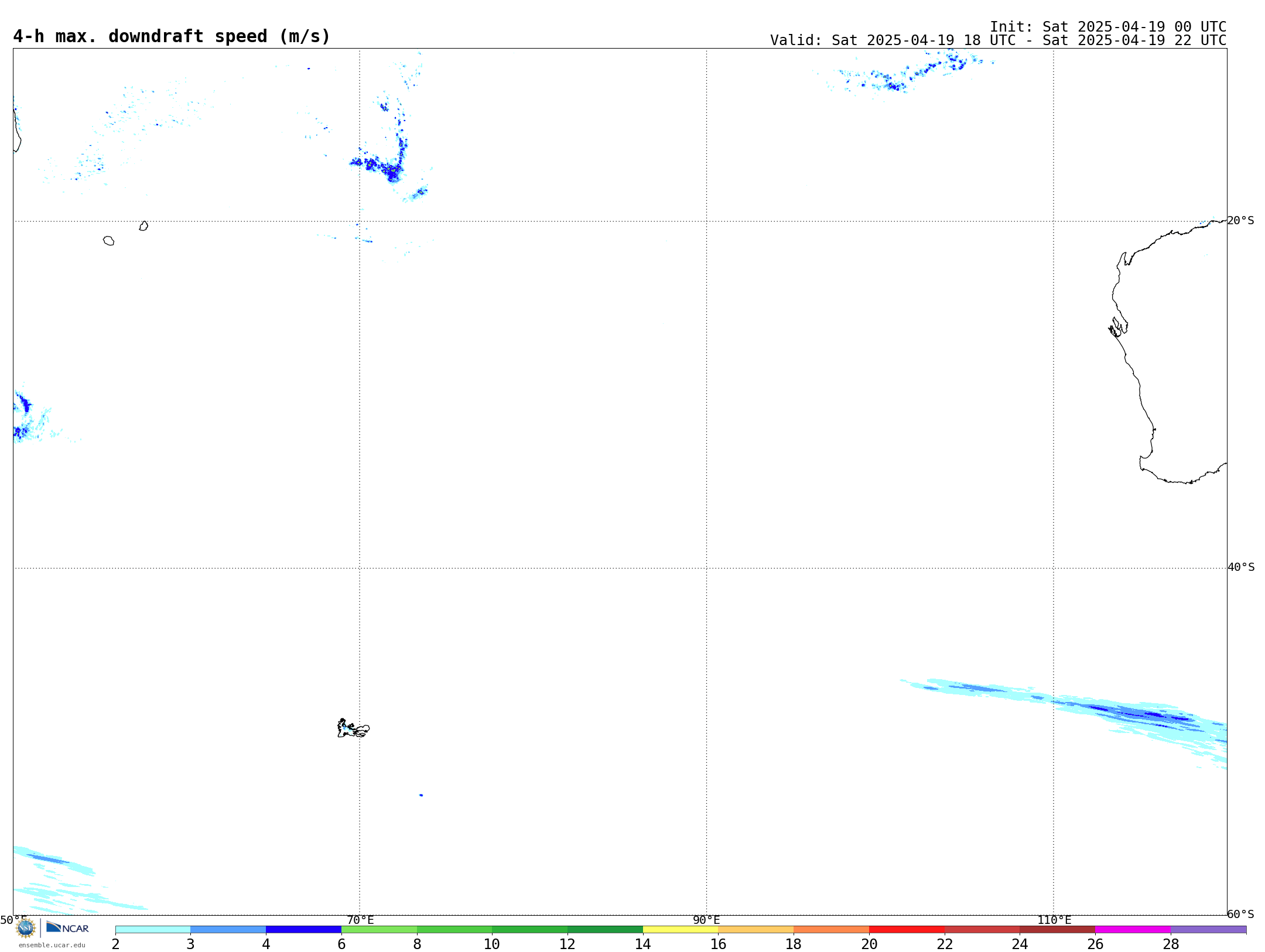Click the colorbar tick label 20
1265x952 pixels.
[869, 944]
